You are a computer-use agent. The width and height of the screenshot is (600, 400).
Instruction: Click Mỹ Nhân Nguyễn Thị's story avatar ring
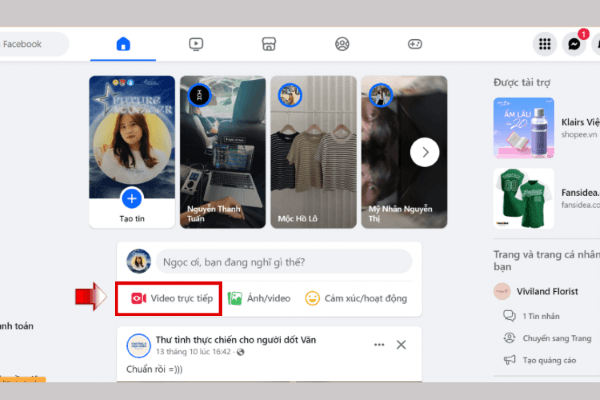pyautogui.click(x=380, y=95)
